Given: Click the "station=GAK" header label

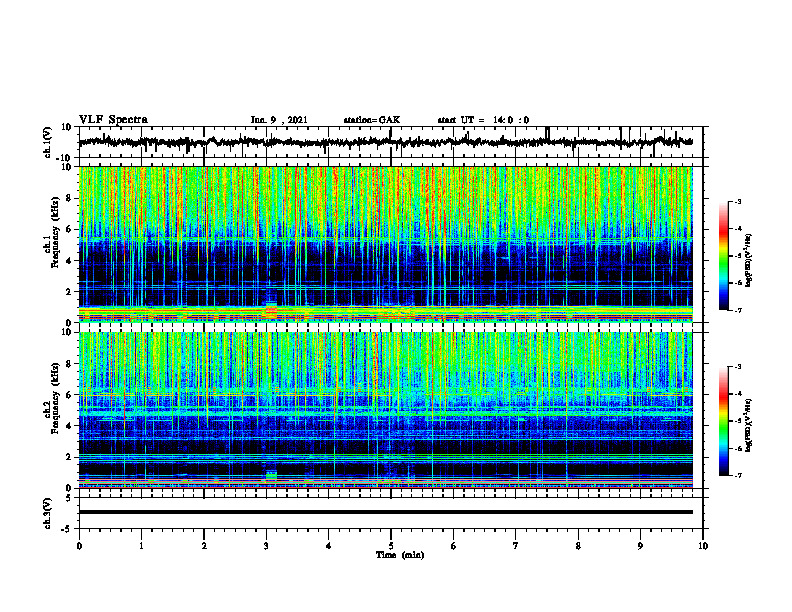Looking at the screenshot, I should tap(372, 120).
